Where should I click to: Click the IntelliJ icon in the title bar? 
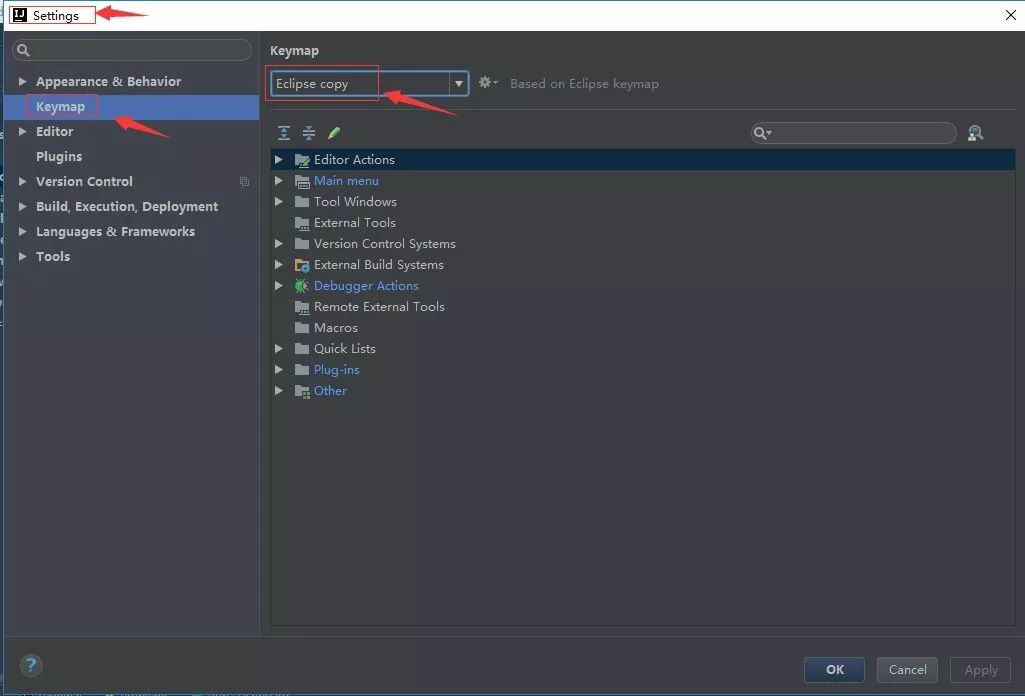(x=19, y=14)
